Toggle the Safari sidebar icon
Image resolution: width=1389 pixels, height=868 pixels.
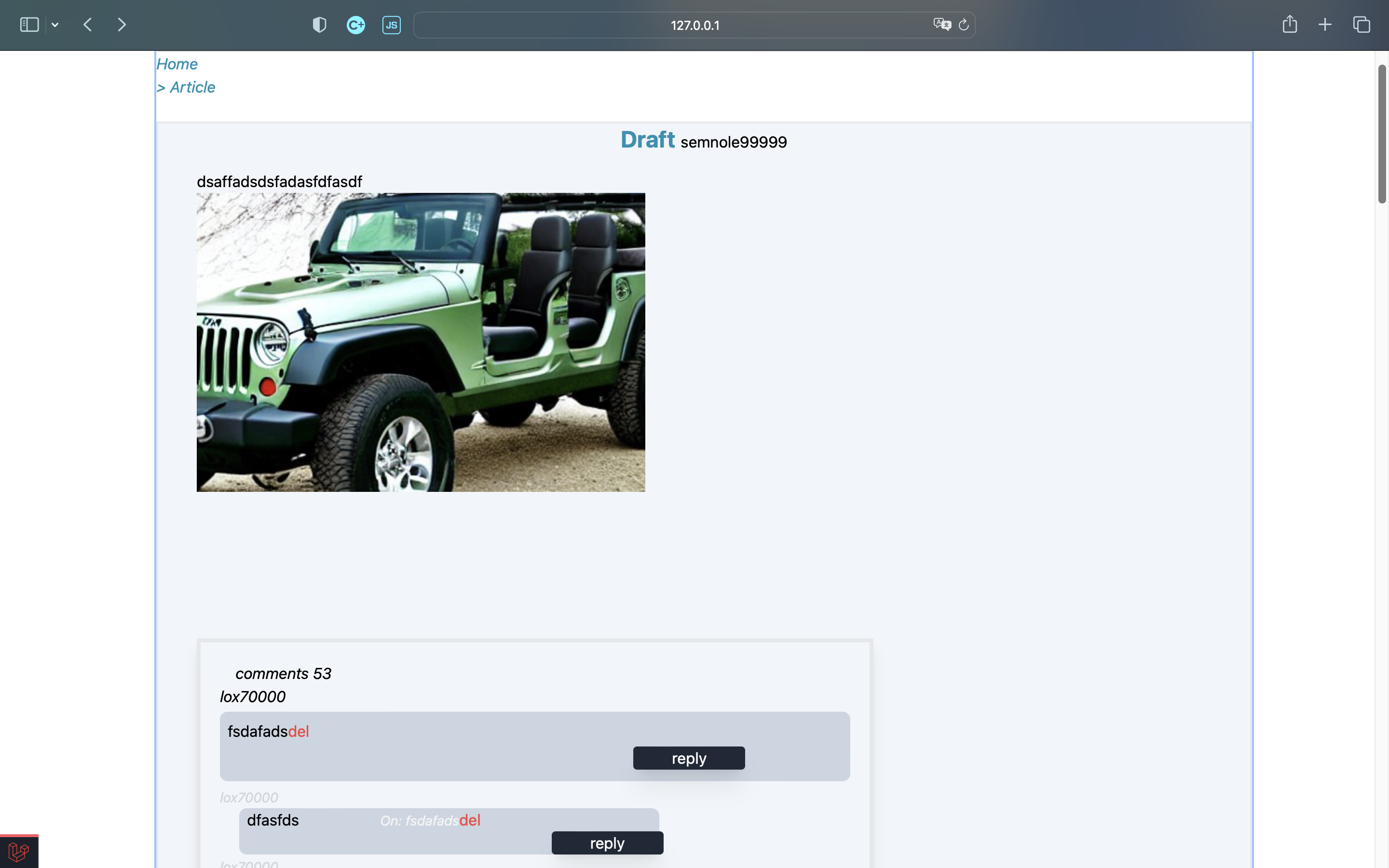click(x=29, y=25)
